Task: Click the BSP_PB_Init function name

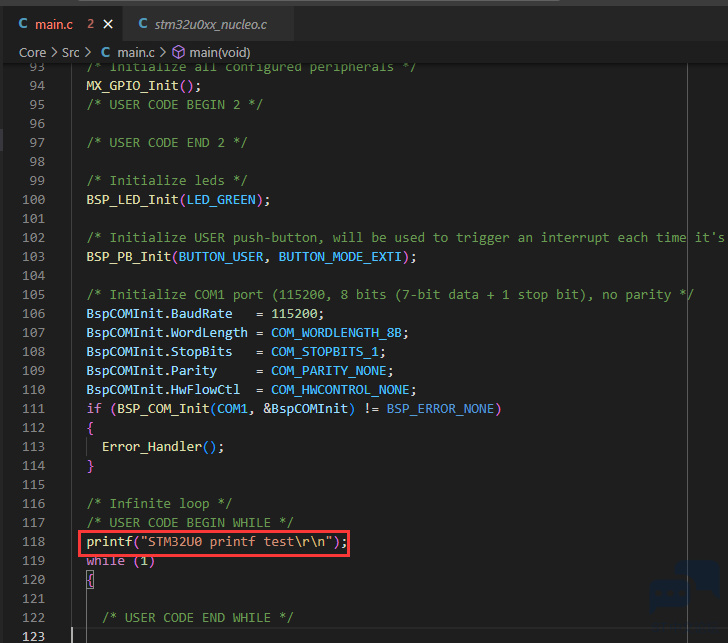Action: click(128, 256)
